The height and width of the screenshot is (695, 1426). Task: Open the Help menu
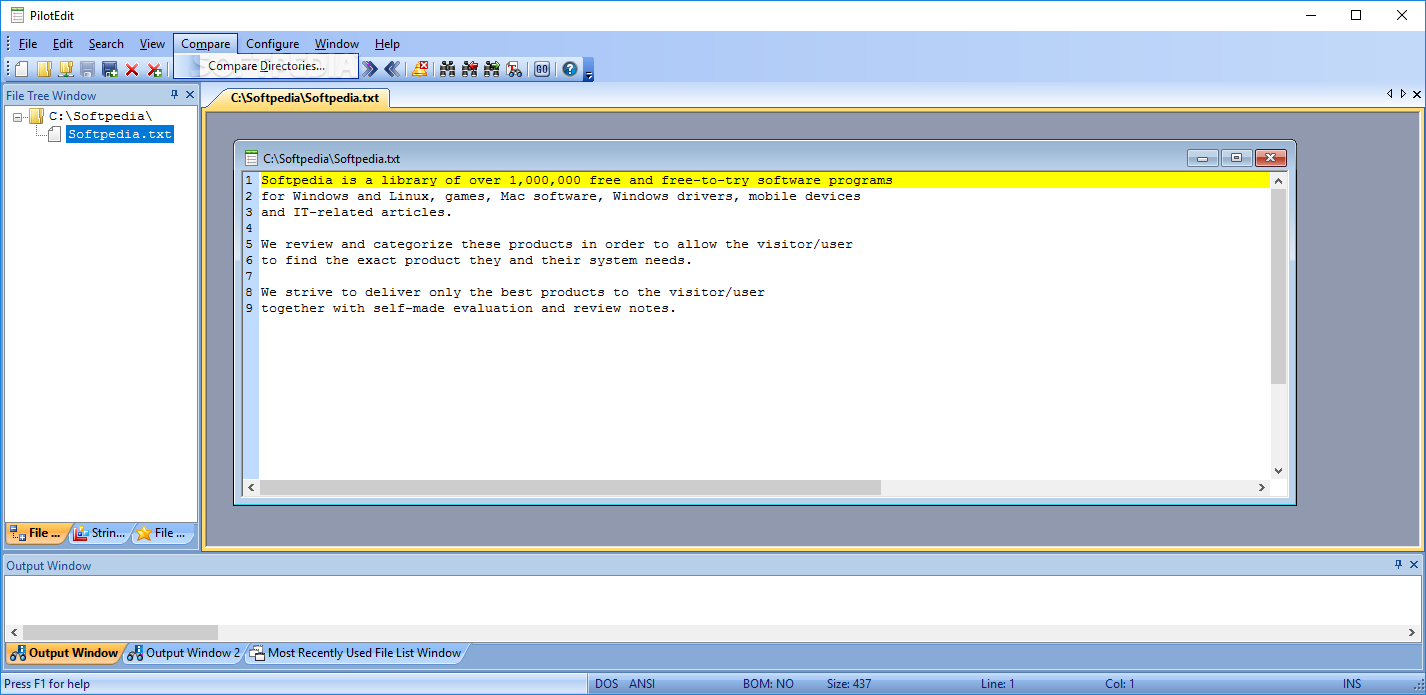pyautogui.click(x=387, y=44)
